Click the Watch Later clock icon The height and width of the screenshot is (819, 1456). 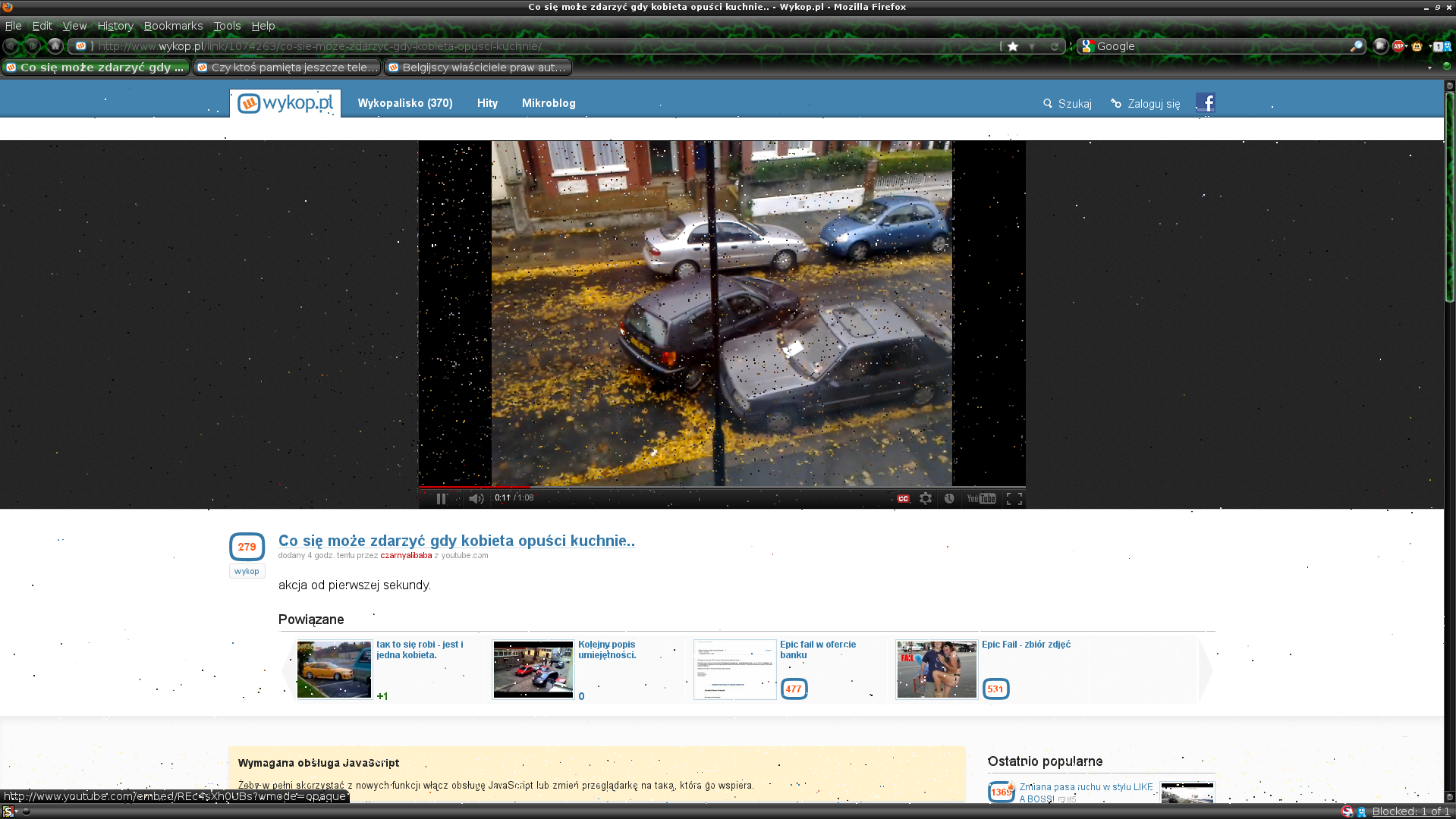pos(949,498)
